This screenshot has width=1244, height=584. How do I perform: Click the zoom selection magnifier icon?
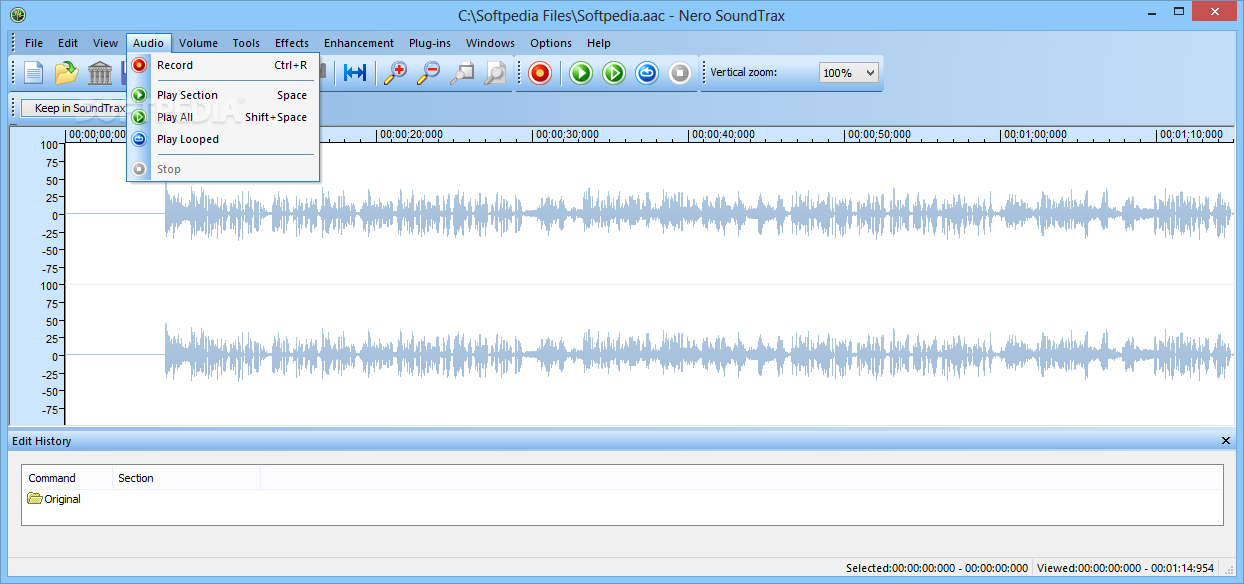pos(462,73)
